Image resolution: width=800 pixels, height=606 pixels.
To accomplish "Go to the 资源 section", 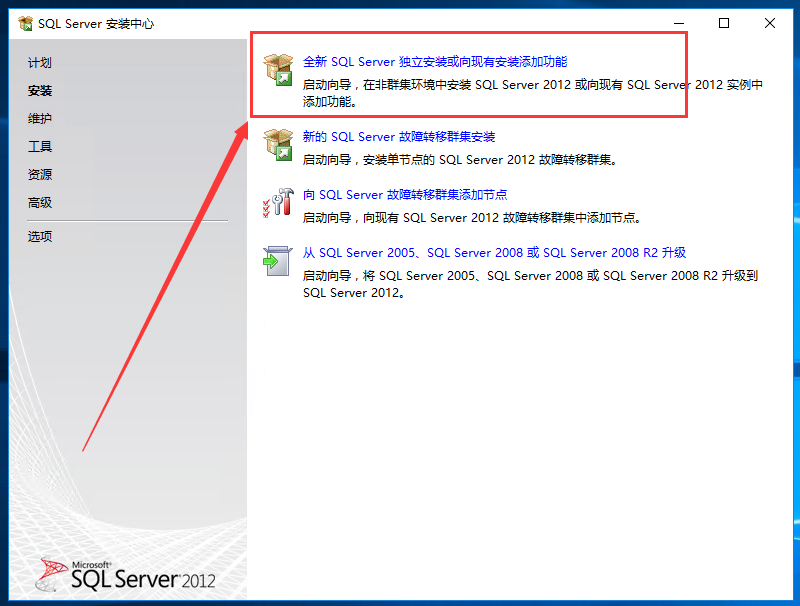I will coord(40,174).
